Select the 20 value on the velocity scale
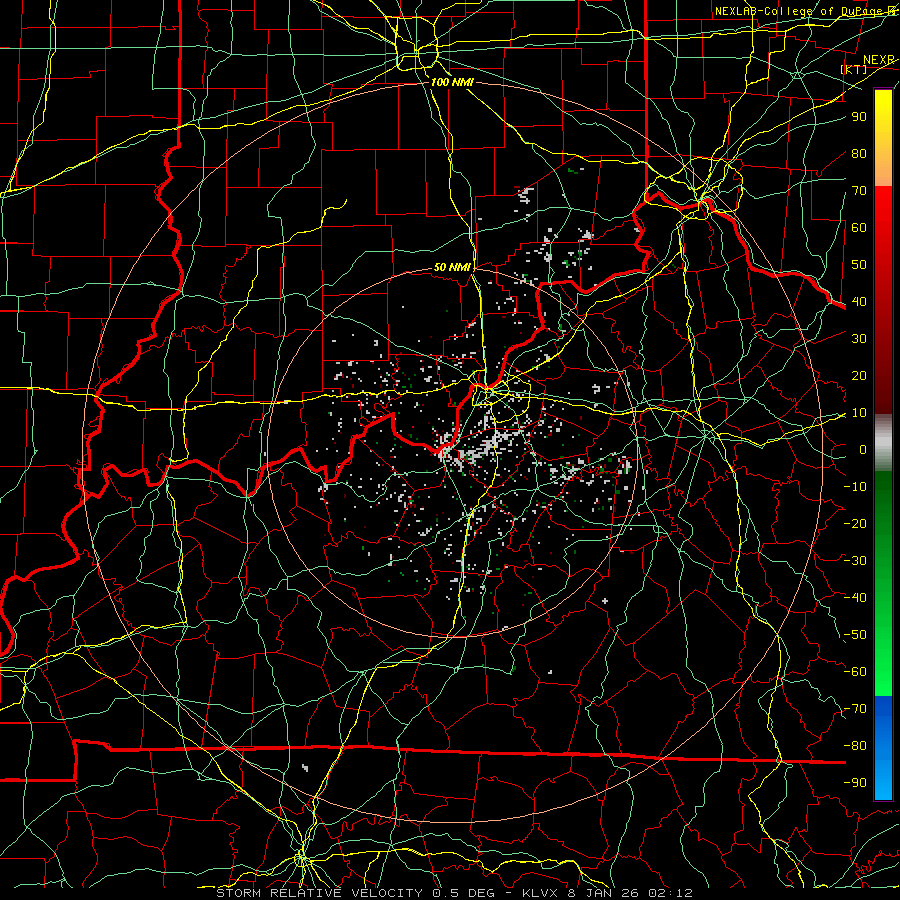900x900 pixels. pyautogui.click(x=859, y=376)
